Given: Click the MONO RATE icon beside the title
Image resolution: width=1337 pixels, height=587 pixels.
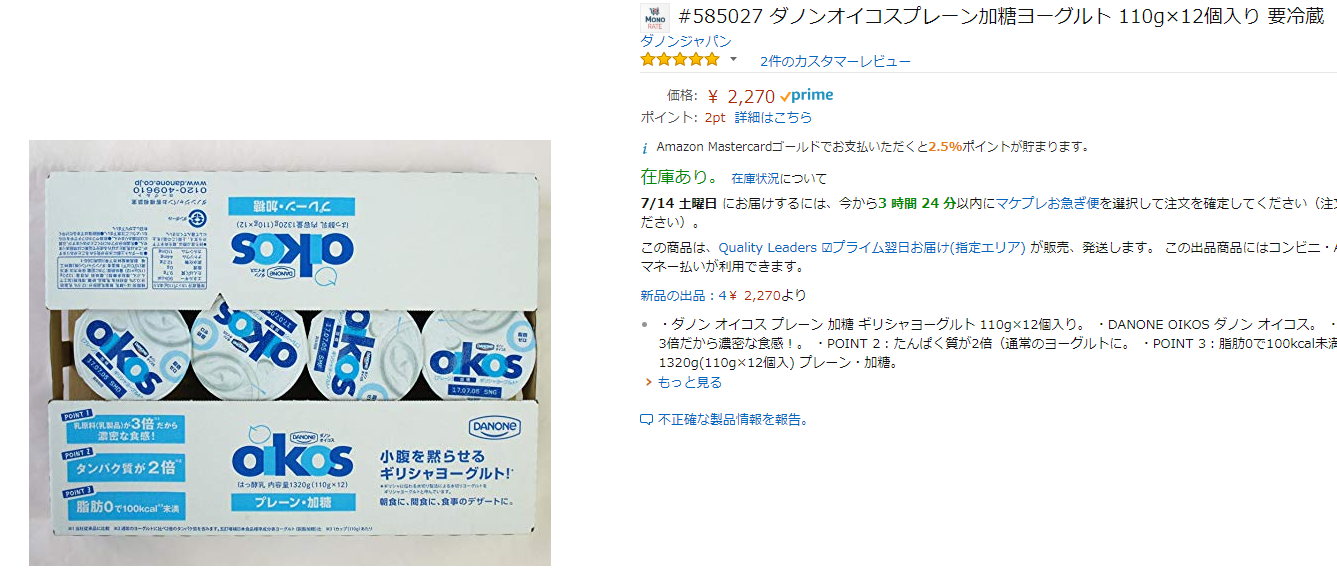Looking at the screenshot, I should [653, 18].
